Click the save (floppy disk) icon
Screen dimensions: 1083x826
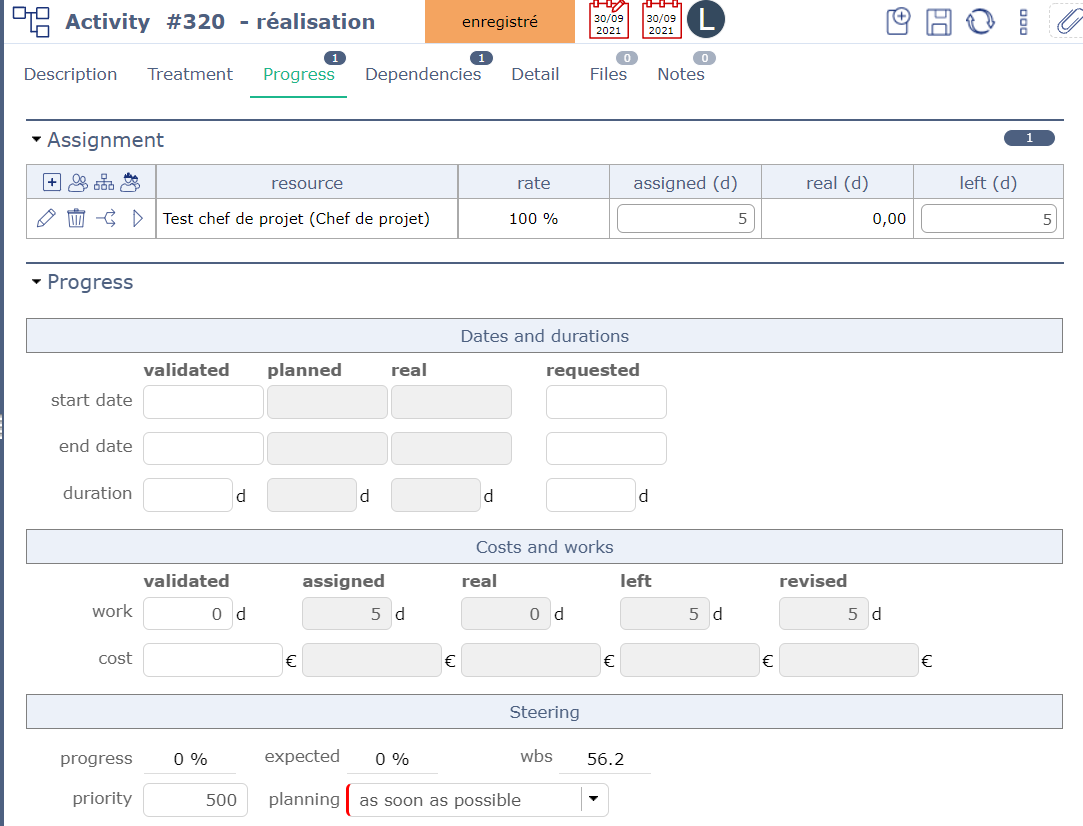point(938,22)
